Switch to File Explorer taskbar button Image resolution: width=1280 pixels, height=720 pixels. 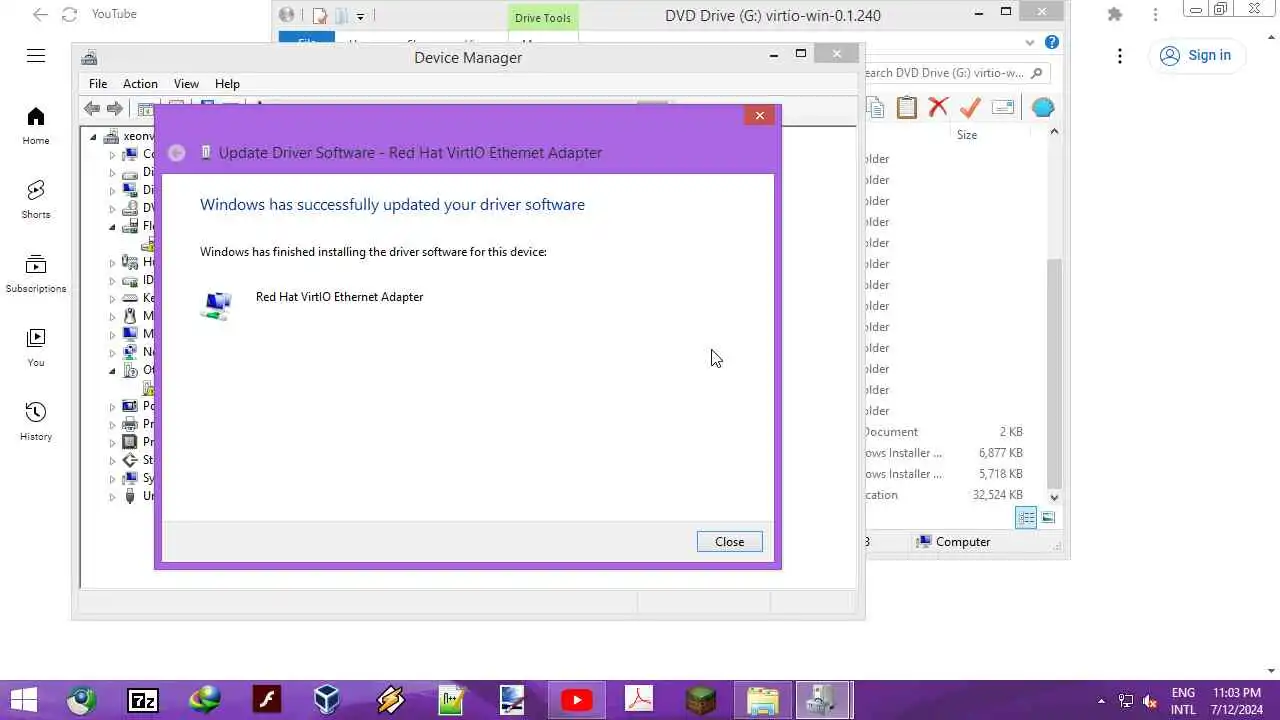[x=763, y=700]
